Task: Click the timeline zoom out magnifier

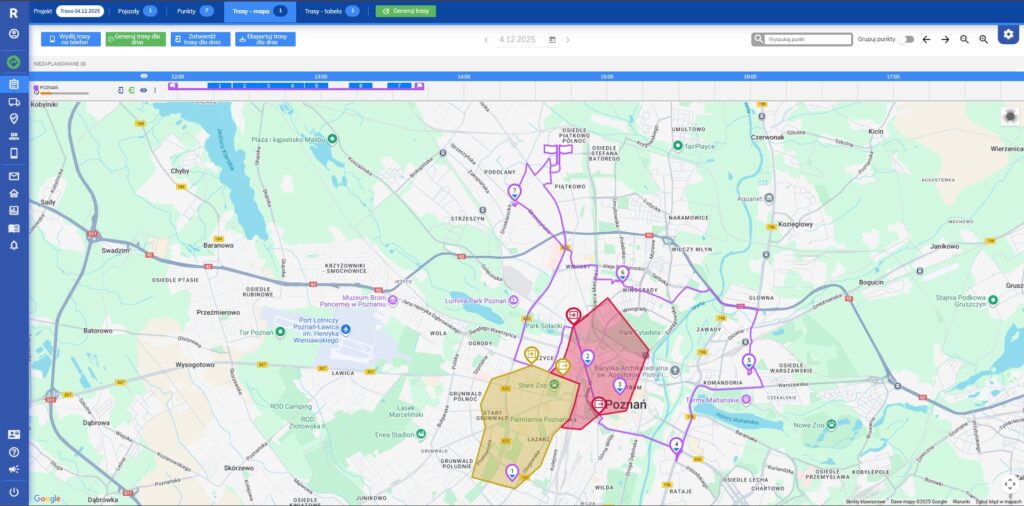Action: [964, 39]
